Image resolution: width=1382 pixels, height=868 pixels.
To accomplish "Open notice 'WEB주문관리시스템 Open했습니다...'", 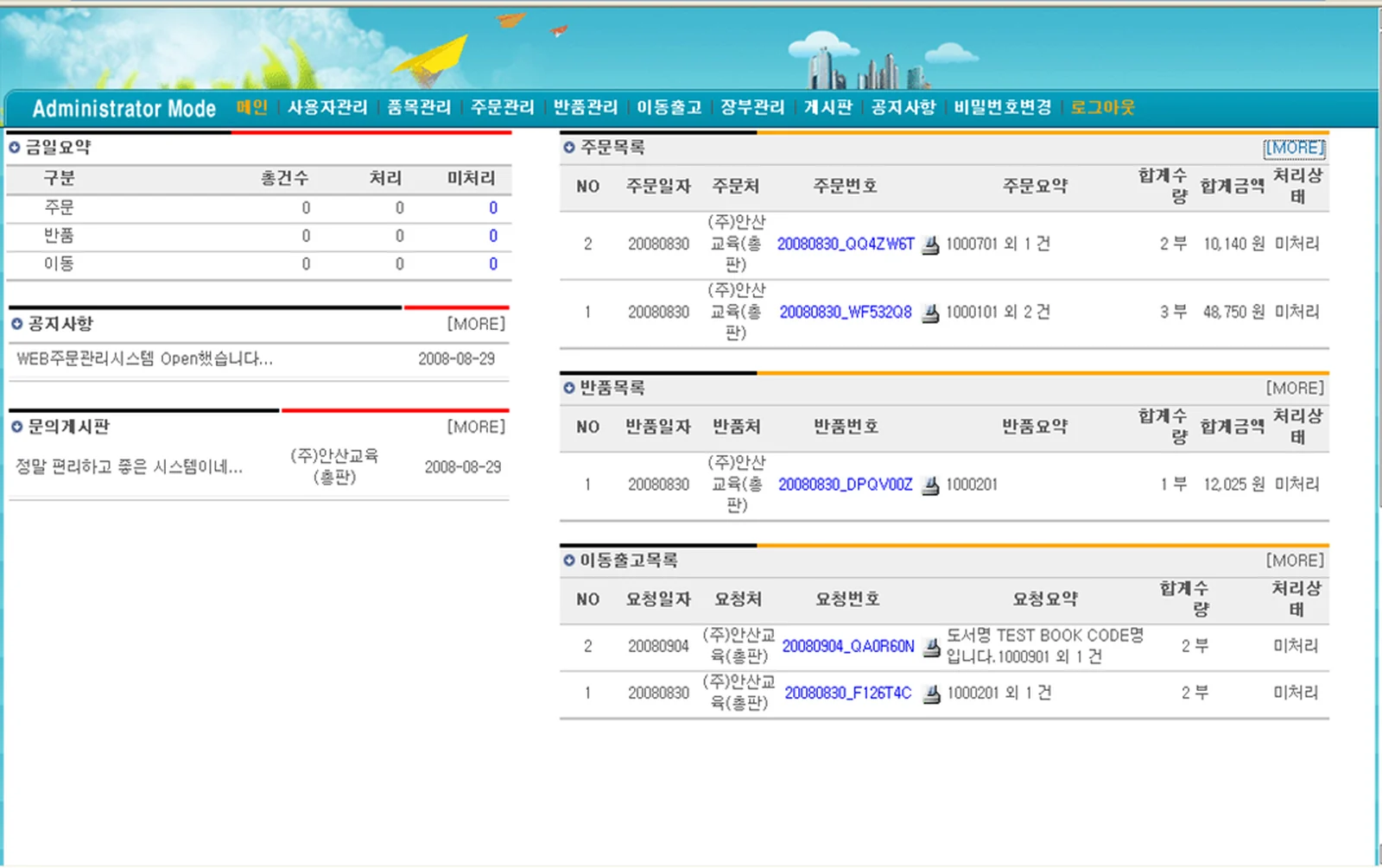I will coord(144,358).
